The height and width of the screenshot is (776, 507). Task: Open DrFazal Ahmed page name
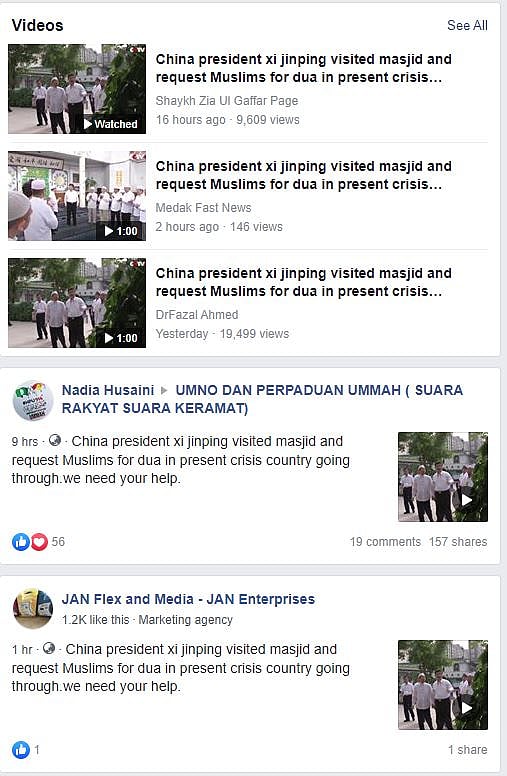tap(197, 314)
